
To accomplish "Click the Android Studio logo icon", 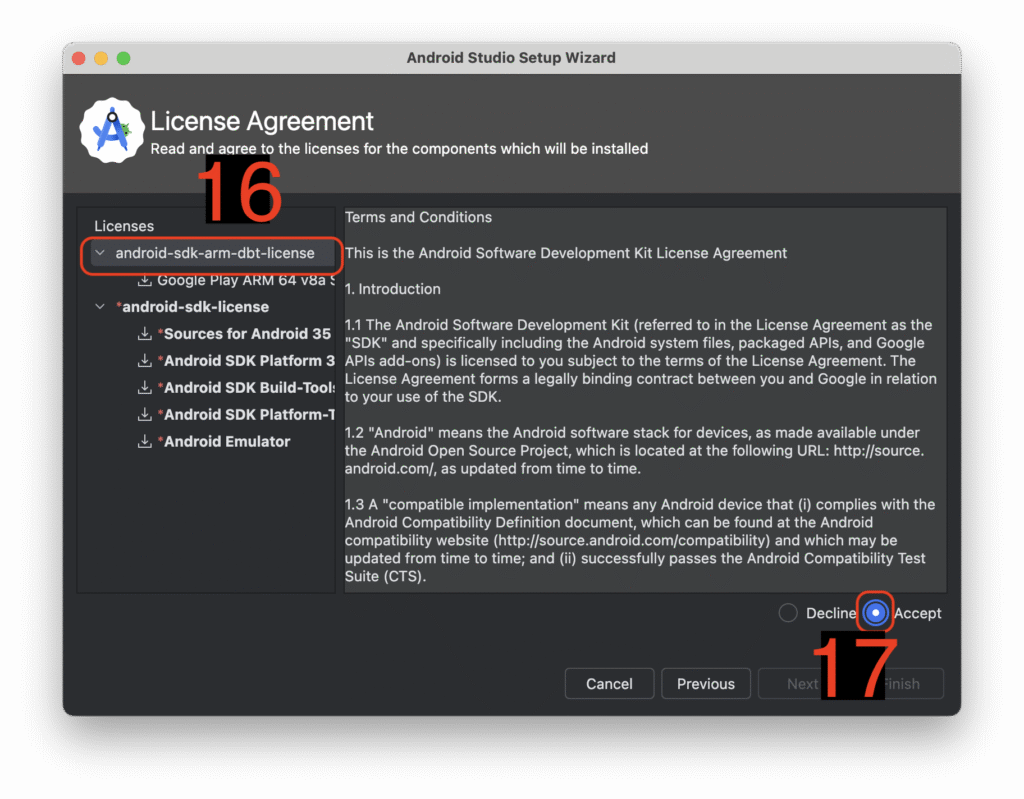I will pos(112,130).
